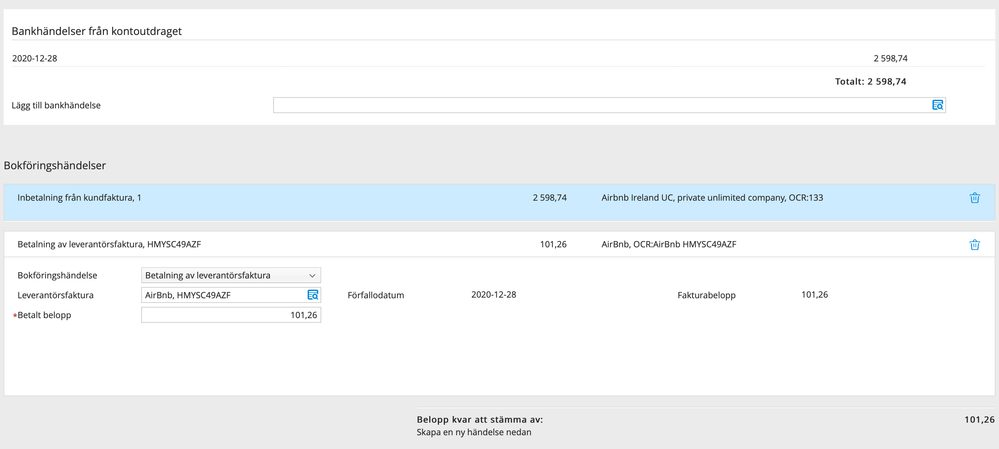The width and height of the screenshot is (999, 449).
Task: Click the search icon in Lägg till bankhändelse field
Action: (937, 105)
